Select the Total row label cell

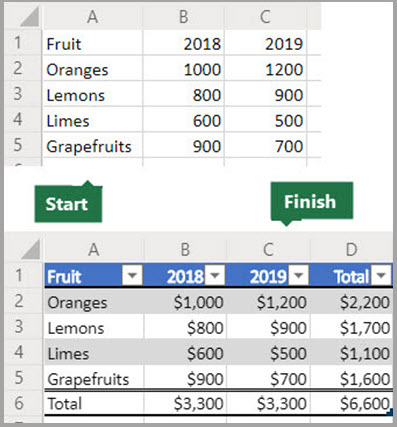(94, 403)
